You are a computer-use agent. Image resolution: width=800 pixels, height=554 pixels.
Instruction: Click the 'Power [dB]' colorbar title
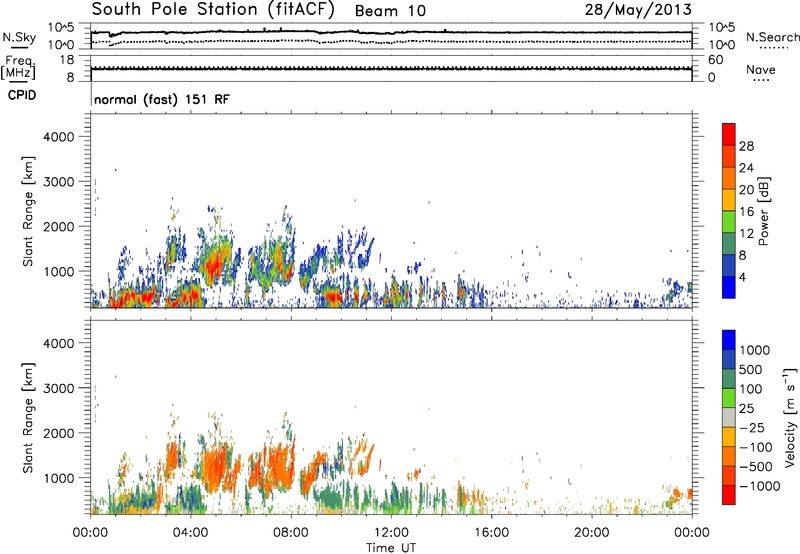click(x=764, y=211)
